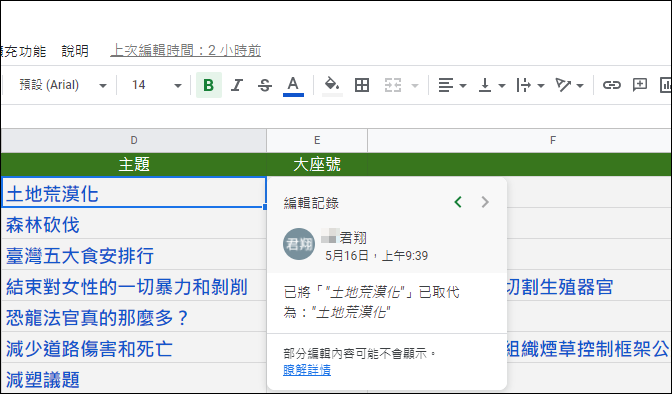
Task: Open last edit time 上次編輯時間 link
Action: pyautogui.click(x=186, y=51)
